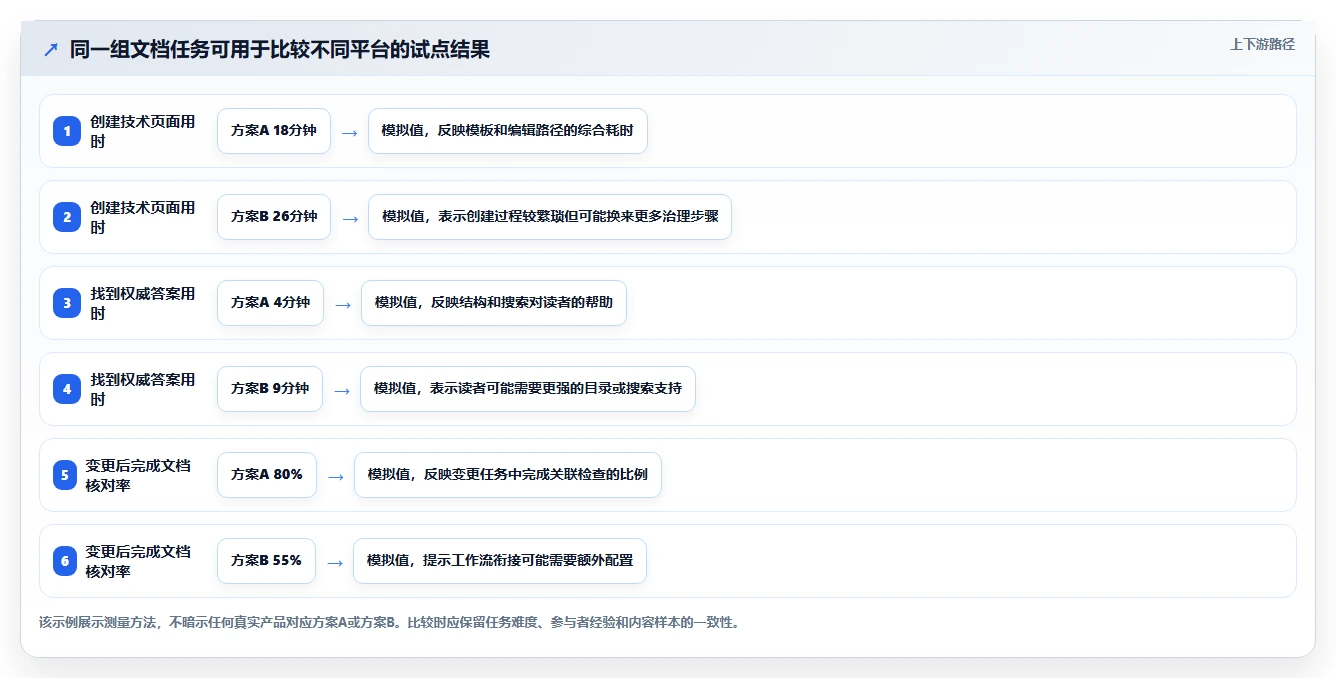The height and width of the screenshot is (678, 1336).
Task: Click step badge number 2
Action: (x=67, y=217)
